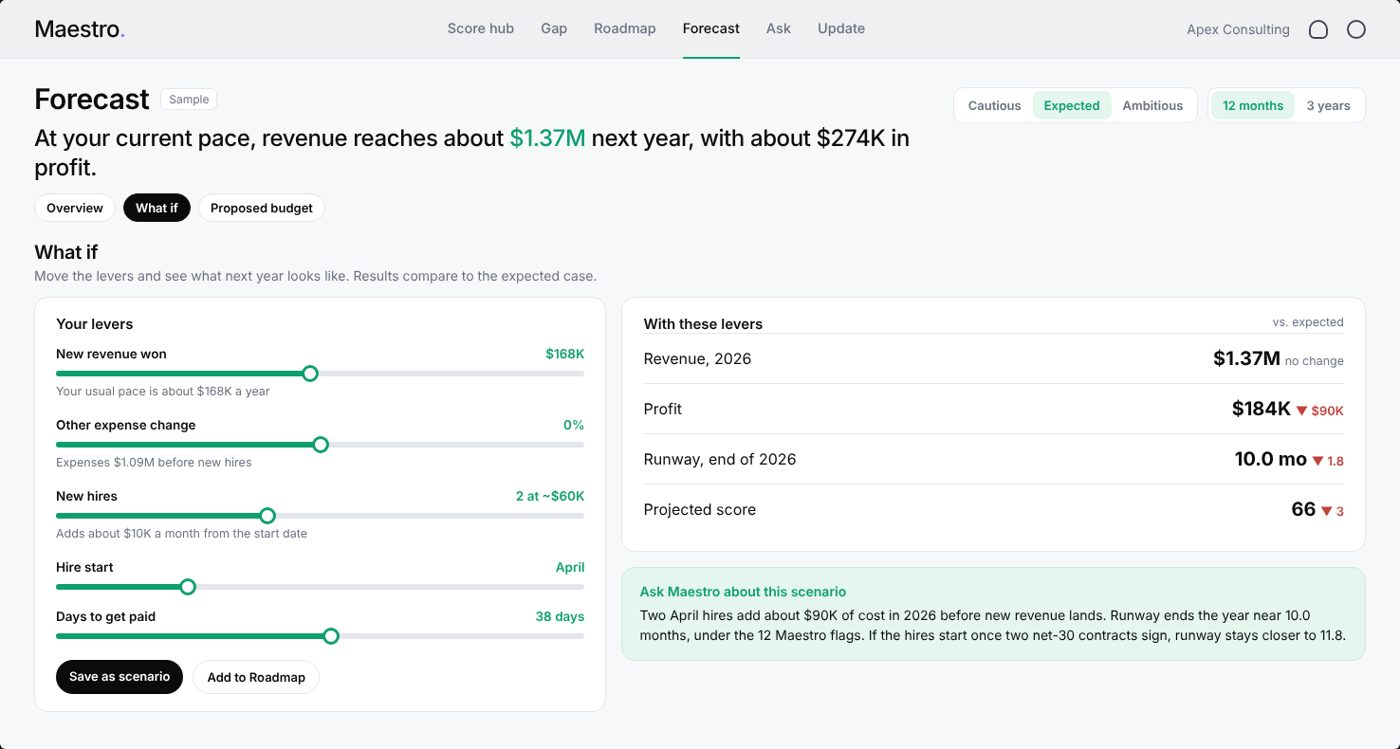
Task: Click the Sample badge next to Forecast
Action: [x=189, y=99]
